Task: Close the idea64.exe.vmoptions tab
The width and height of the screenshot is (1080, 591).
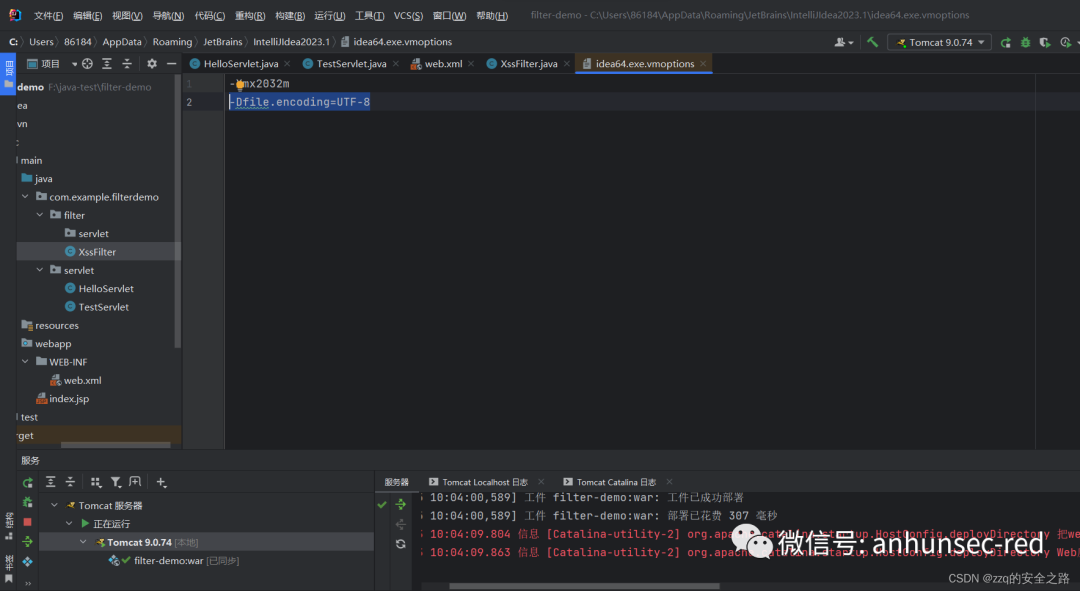Action: coord(703,63)
